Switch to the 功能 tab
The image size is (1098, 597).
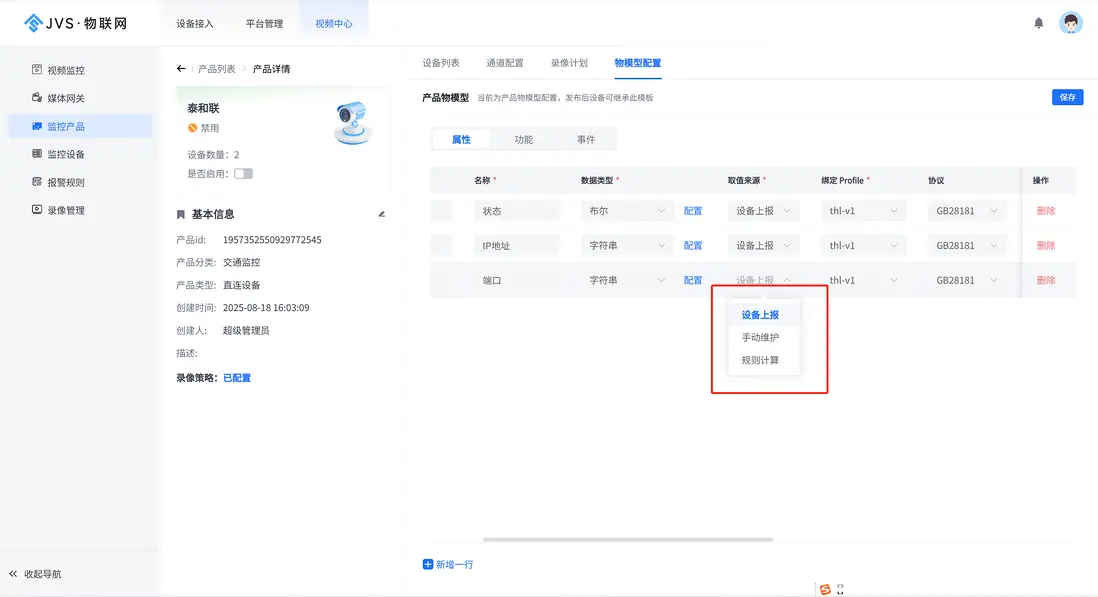(x=524, y=139)
